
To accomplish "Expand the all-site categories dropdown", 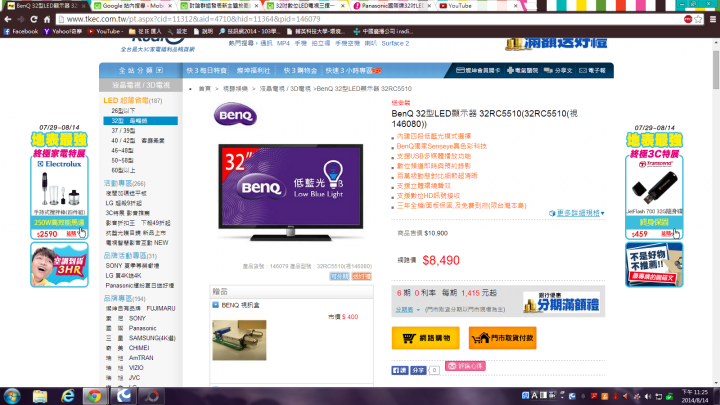I will tap(141, 70).
